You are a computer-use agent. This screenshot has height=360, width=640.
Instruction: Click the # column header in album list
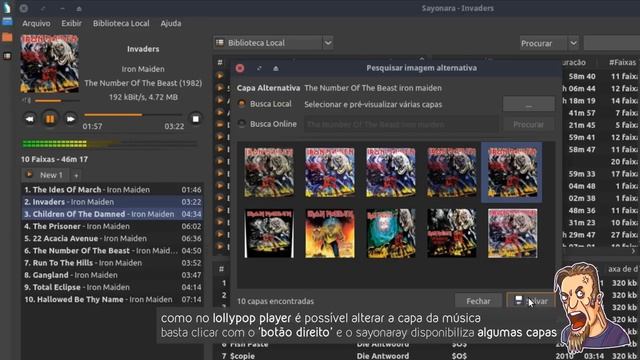(x=220, y=62)
